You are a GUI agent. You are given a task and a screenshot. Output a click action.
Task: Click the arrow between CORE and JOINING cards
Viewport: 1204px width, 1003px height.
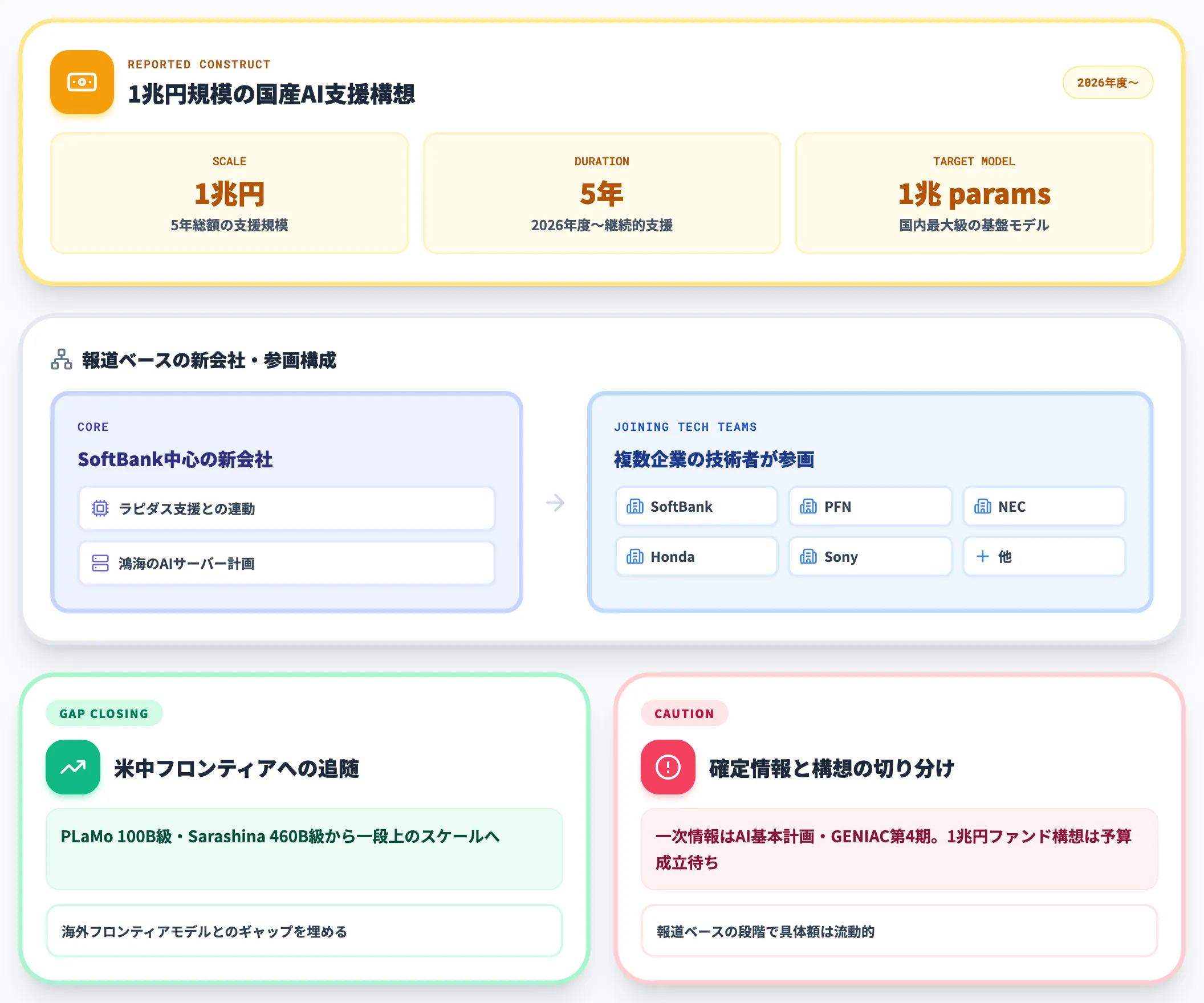[555, 503]
